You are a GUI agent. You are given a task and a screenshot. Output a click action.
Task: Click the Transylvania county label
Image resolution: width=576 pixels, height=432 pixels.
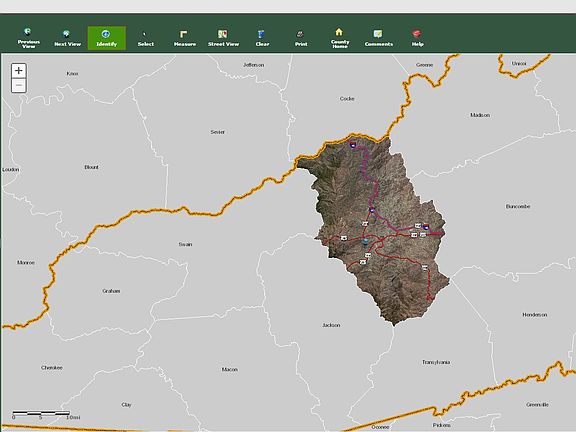[x=436, y=362]
